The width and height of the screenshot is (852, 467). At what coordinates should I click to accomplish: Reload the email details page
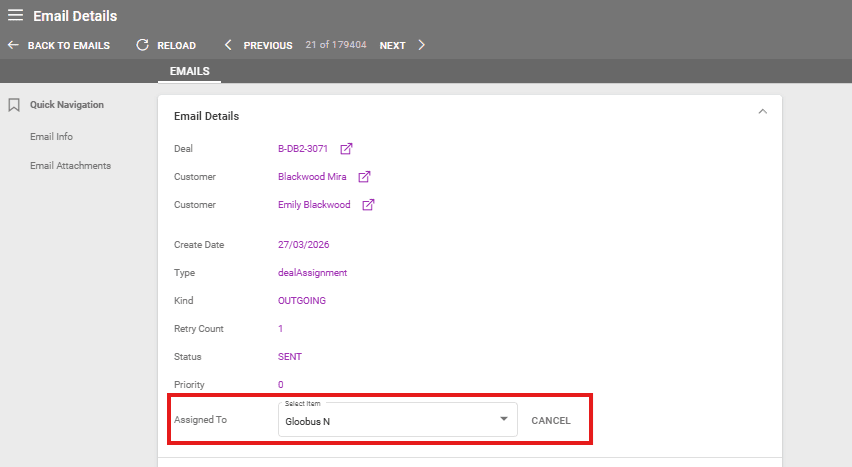point(166,45)
